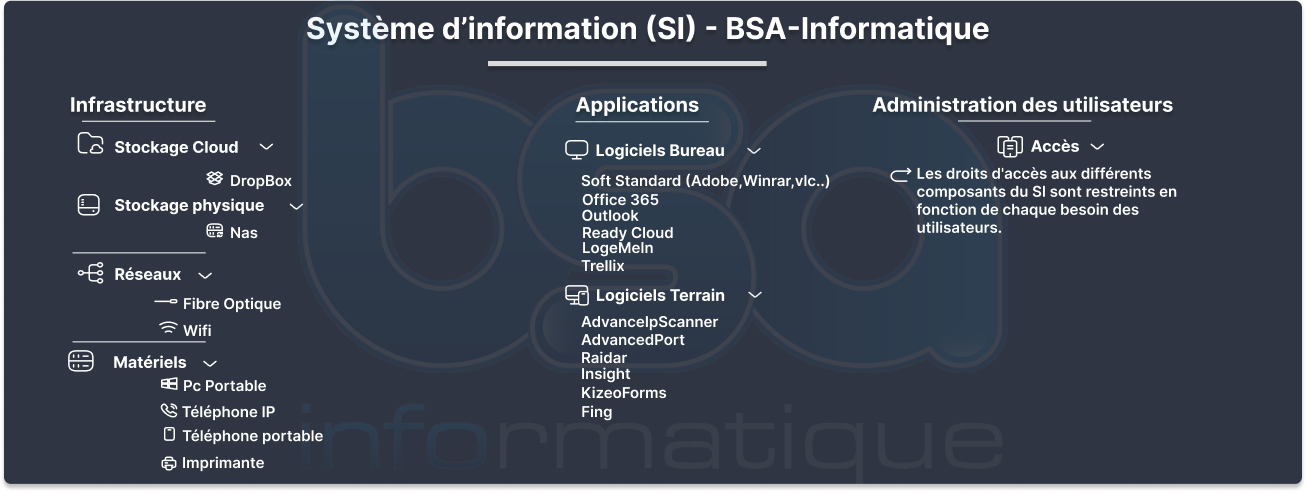Viewport: 1306px width, 492px height.
Task: Collapse the Logiciels Terrain chevron
Action: 755,295
